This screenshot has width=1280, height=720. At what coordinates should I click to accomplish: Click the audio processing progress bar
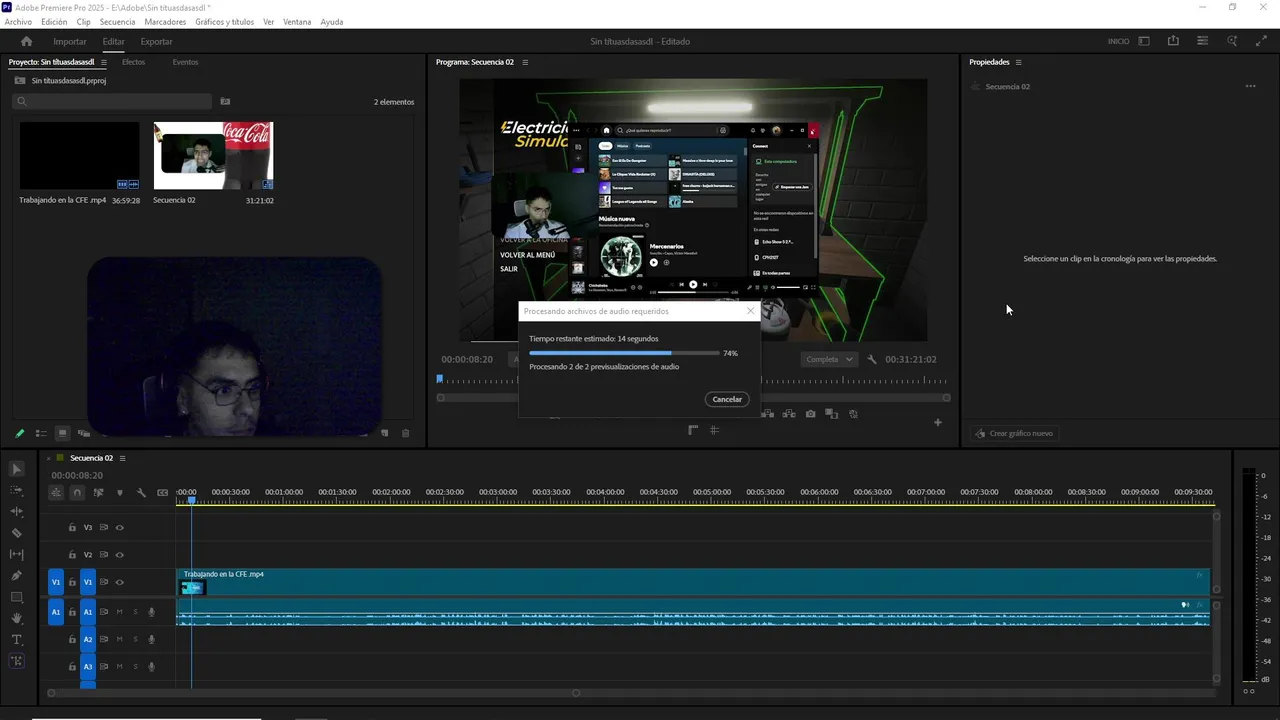point(624,353)
